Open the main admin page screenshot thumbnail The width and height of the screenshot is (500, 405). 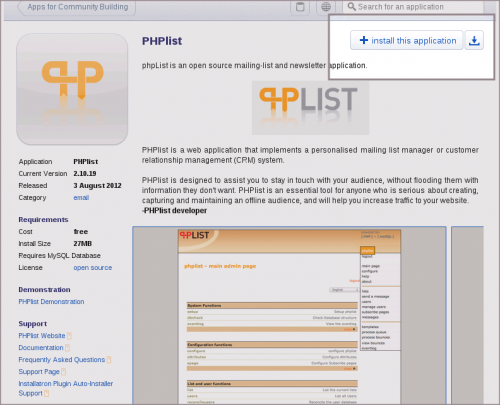click(x=289, y=315)
